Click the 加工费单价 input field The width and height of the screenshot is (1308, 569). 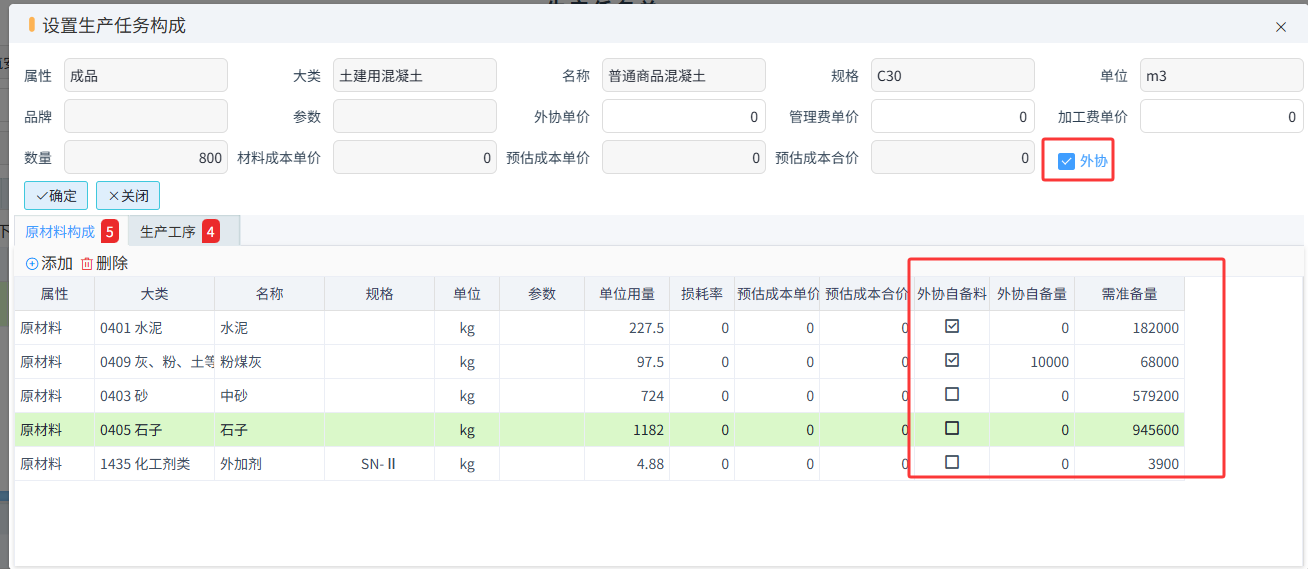pyautogui.click(x=1222, y=116)
